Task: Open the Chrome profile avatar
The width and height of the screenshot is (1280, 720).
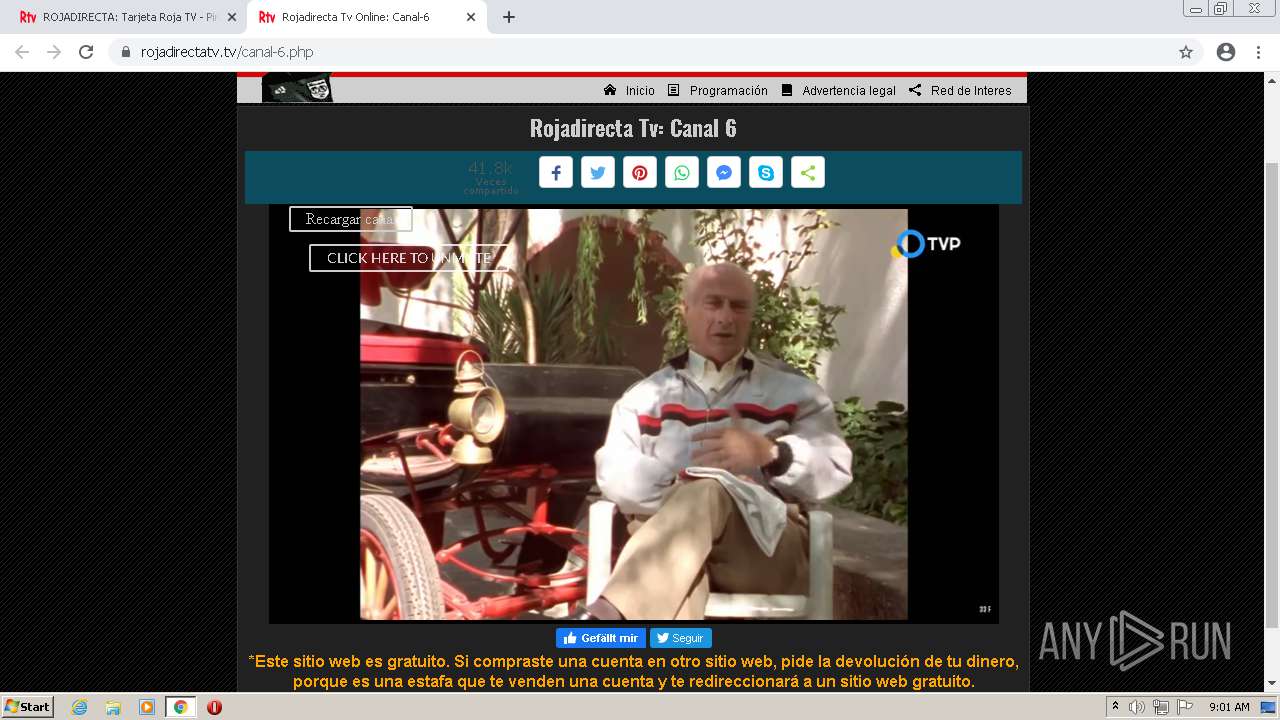Action: coord(1226,52)
